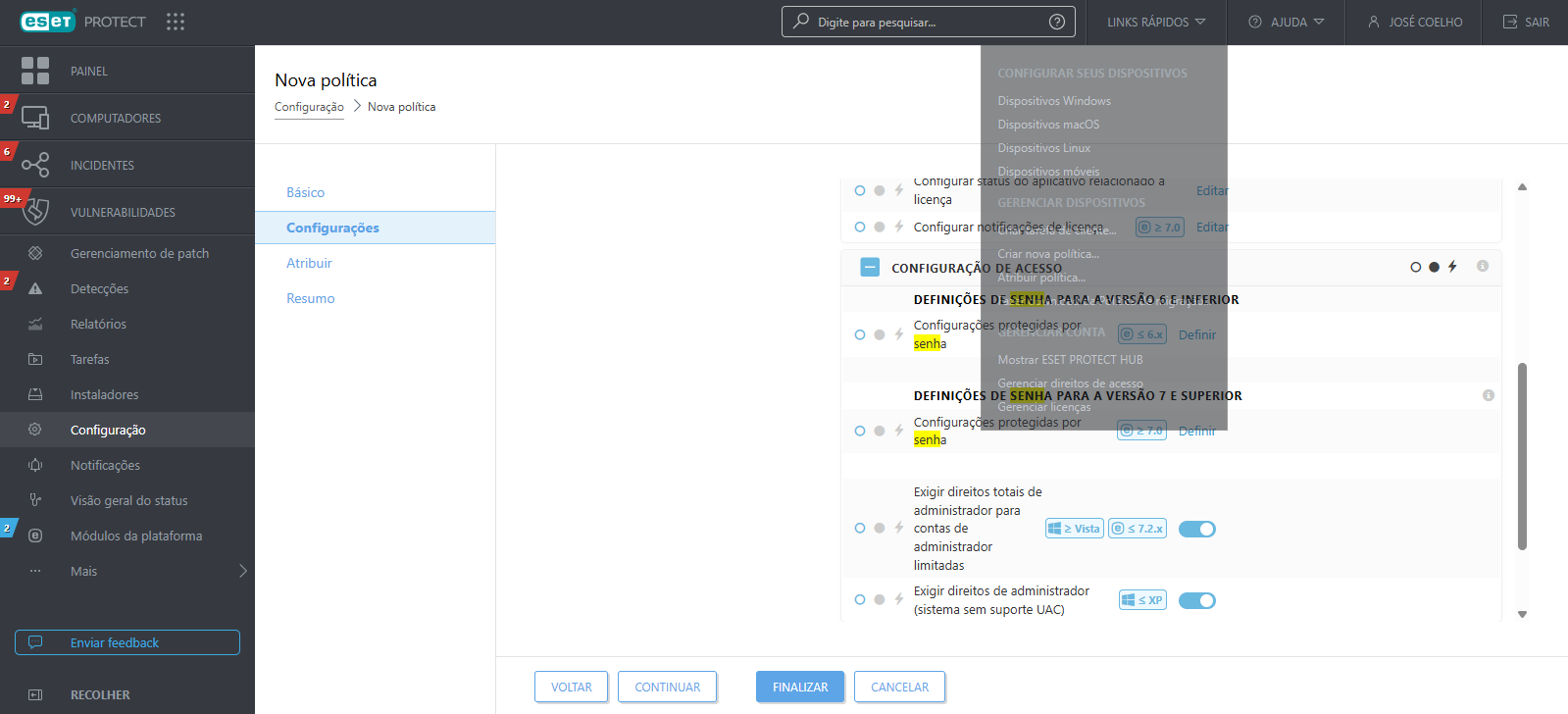Expand the Mais sidebar submenu

coord(242,571)
